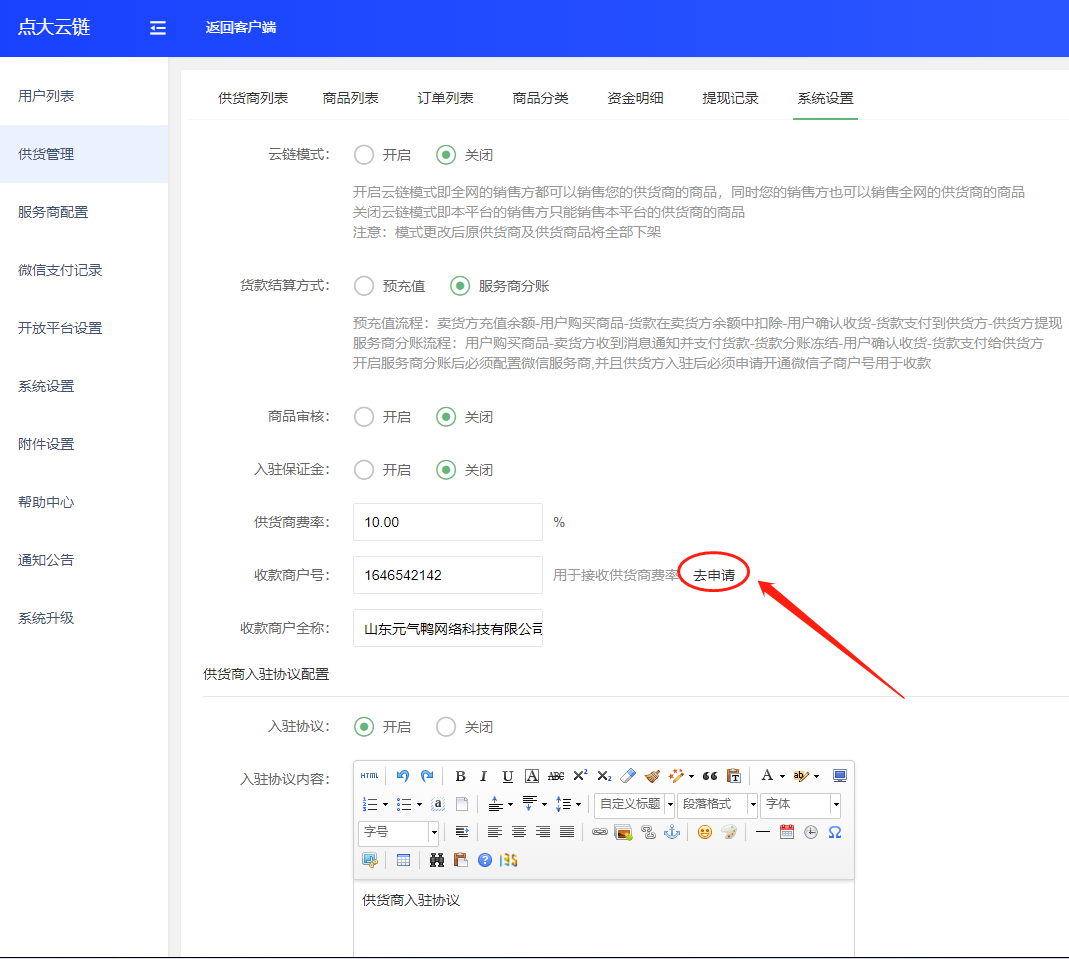Clear formatting with eraser icon
This screenshot has width=1069, height=959.
tap(629, 776)
